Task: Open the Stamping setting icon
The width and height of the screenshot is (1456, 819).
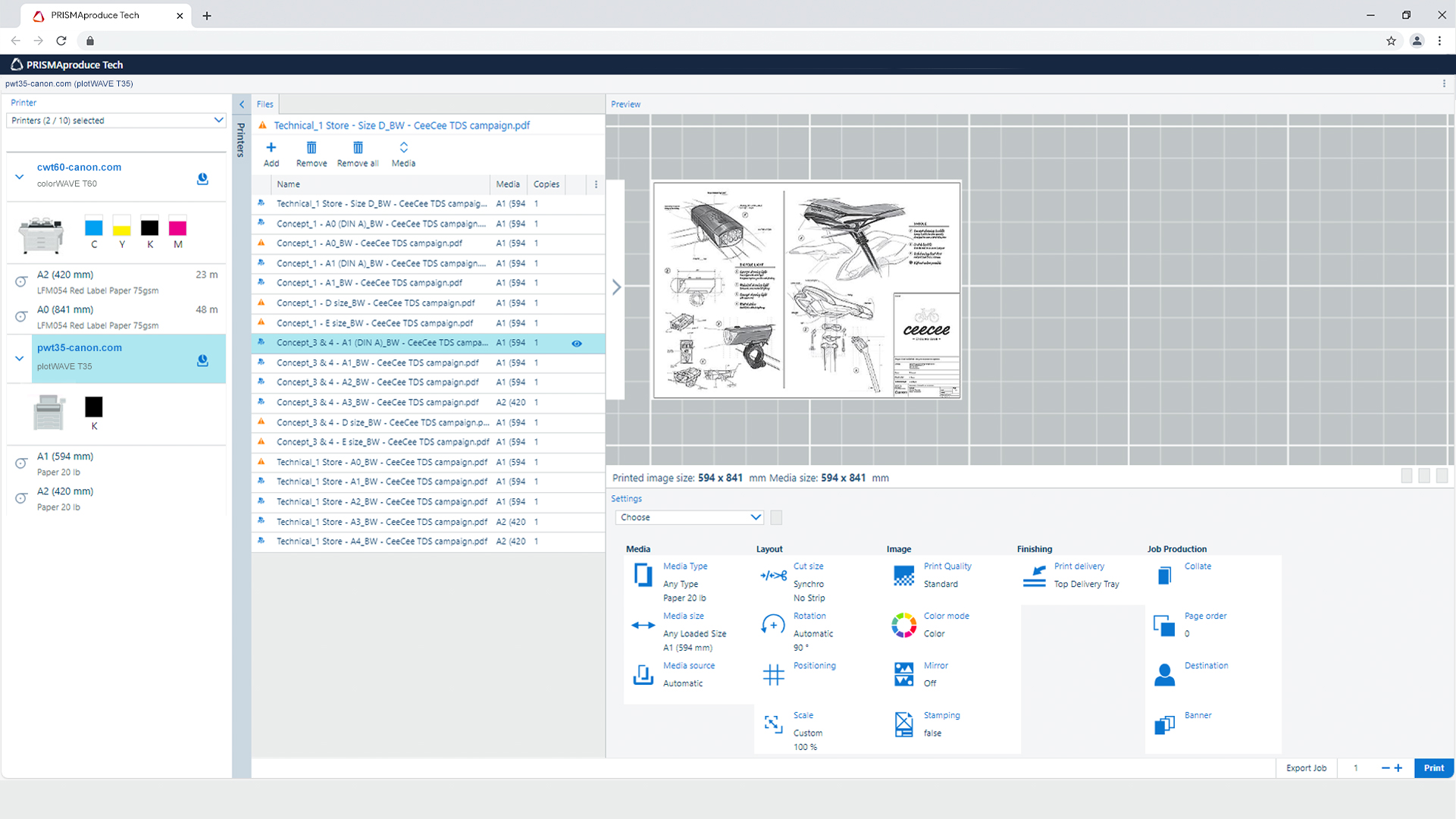Action: pos(903,724)
